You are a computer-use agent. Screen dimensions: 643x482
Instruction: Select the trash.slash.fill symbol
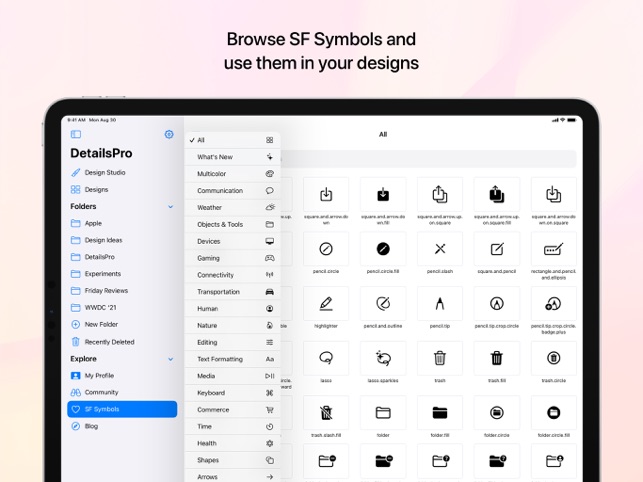[326, 413]
